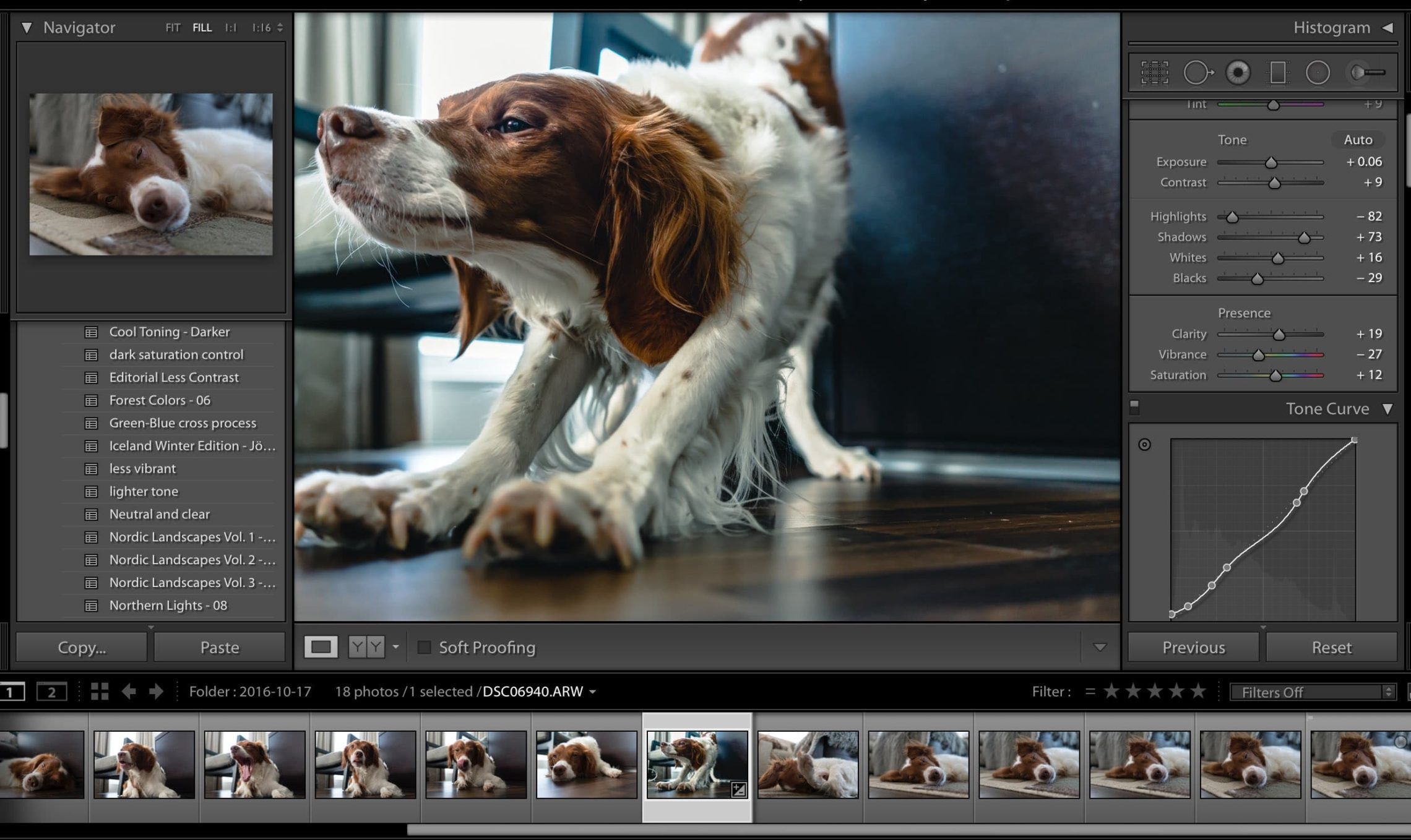
Task: Expand the Histogram panel triangle
Action: [1387, 28]
